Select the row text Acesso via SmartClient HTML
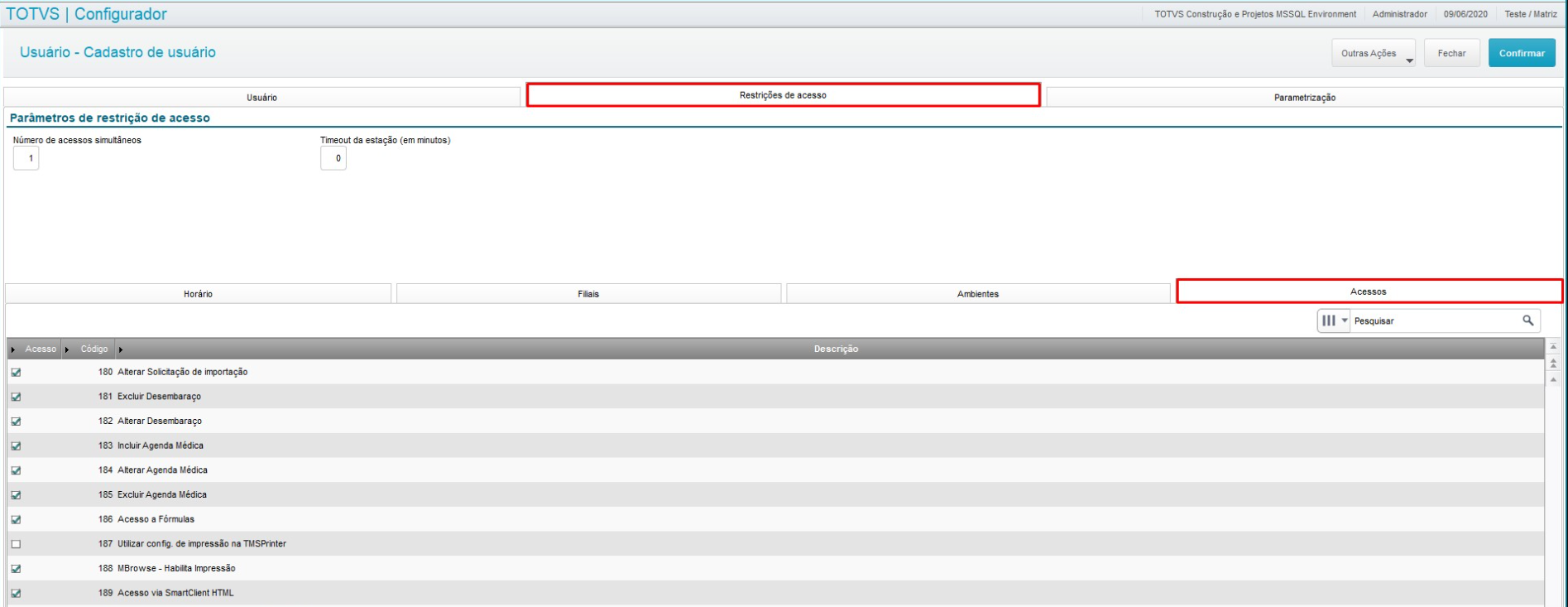1568x607 pixels. point(175,593)
